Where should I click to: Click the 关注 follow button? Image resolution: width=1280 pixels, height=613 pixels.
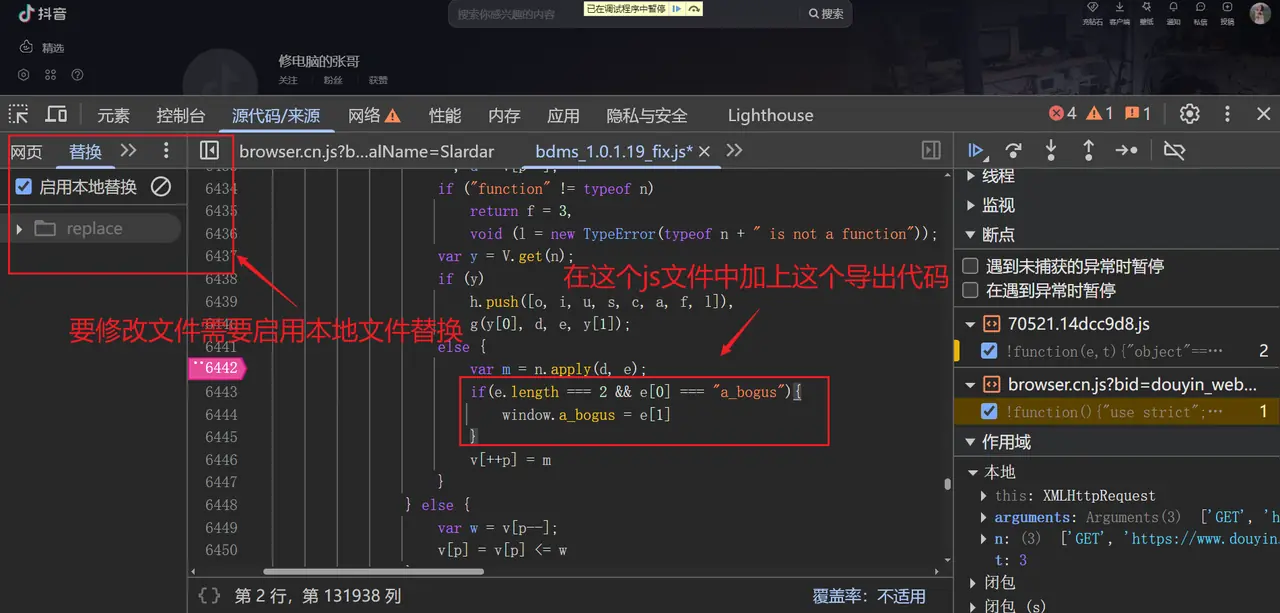pos(290,79)
